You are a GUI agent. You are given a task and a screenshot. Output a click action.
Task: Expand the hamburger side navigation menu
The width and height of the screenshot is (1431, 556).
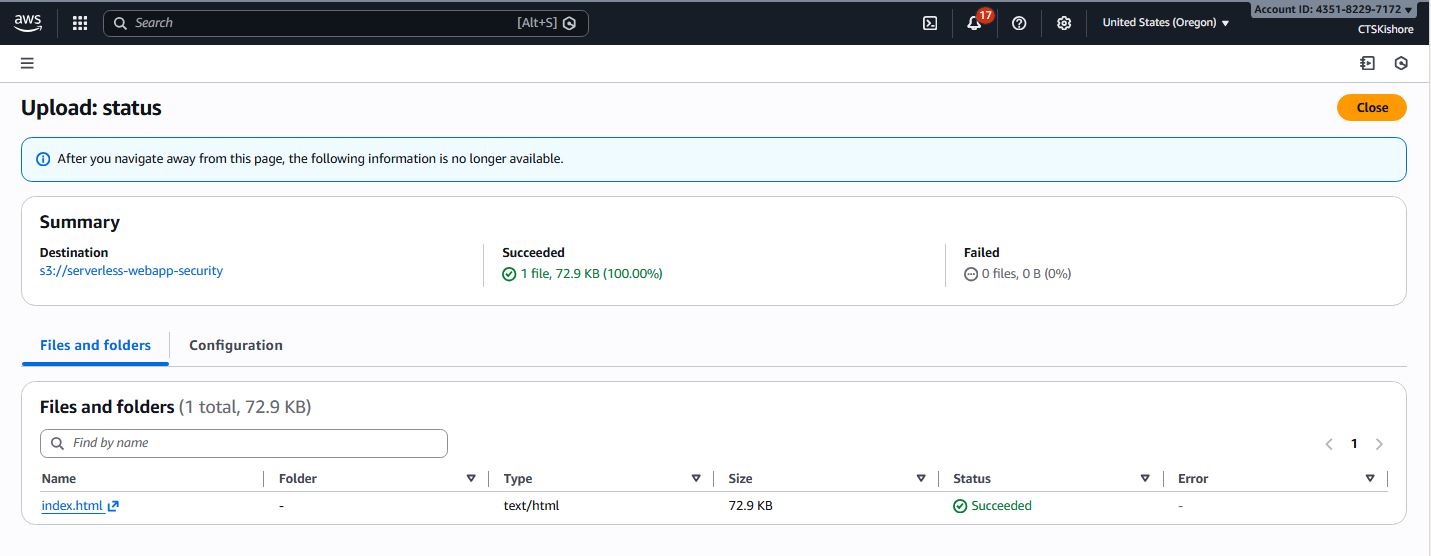(27, 63)
